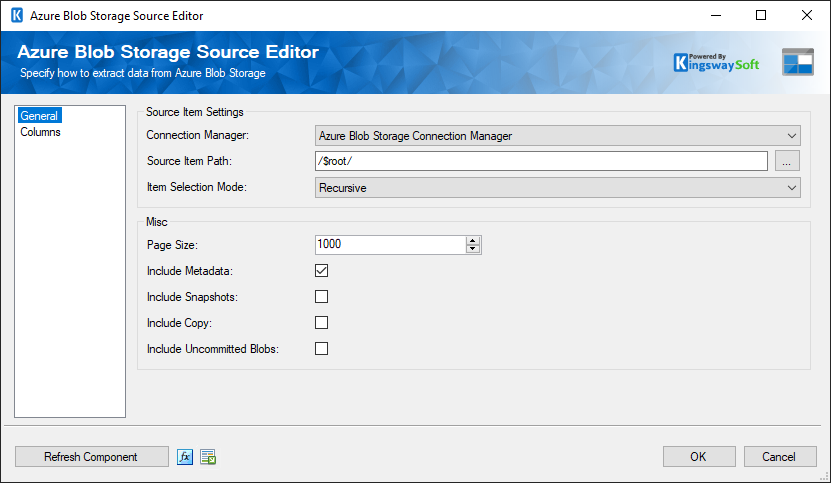Click the Azure Blob Storage component icon
This screenshot has height=483, width=831.
(798, 62)
